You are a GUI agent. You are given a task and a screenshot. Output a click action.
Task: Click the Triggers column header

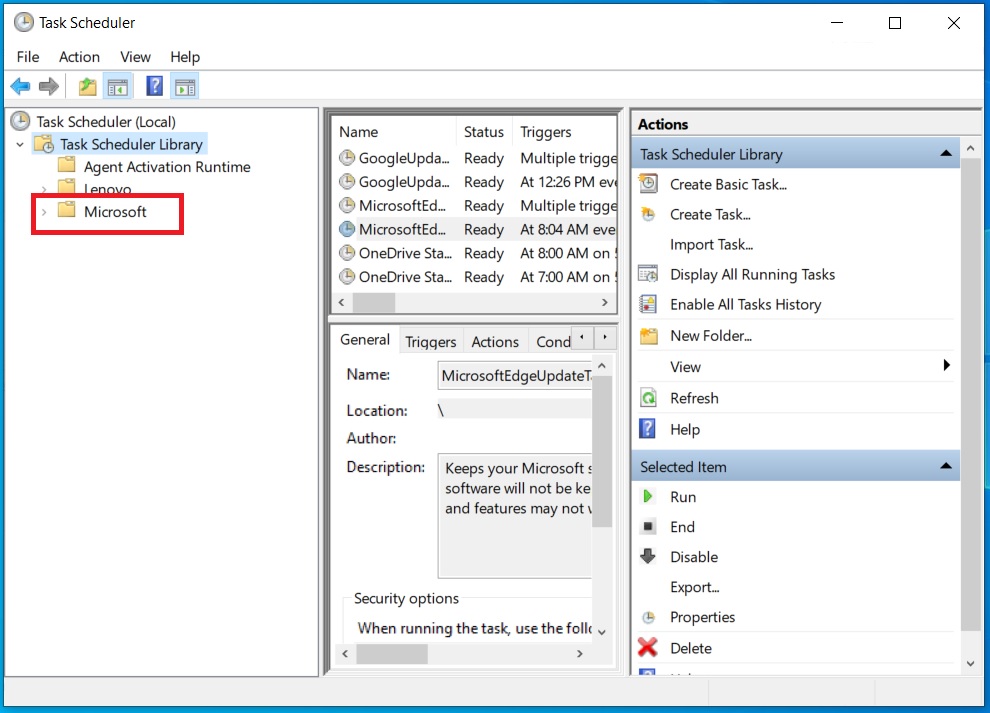click(564, 131)
